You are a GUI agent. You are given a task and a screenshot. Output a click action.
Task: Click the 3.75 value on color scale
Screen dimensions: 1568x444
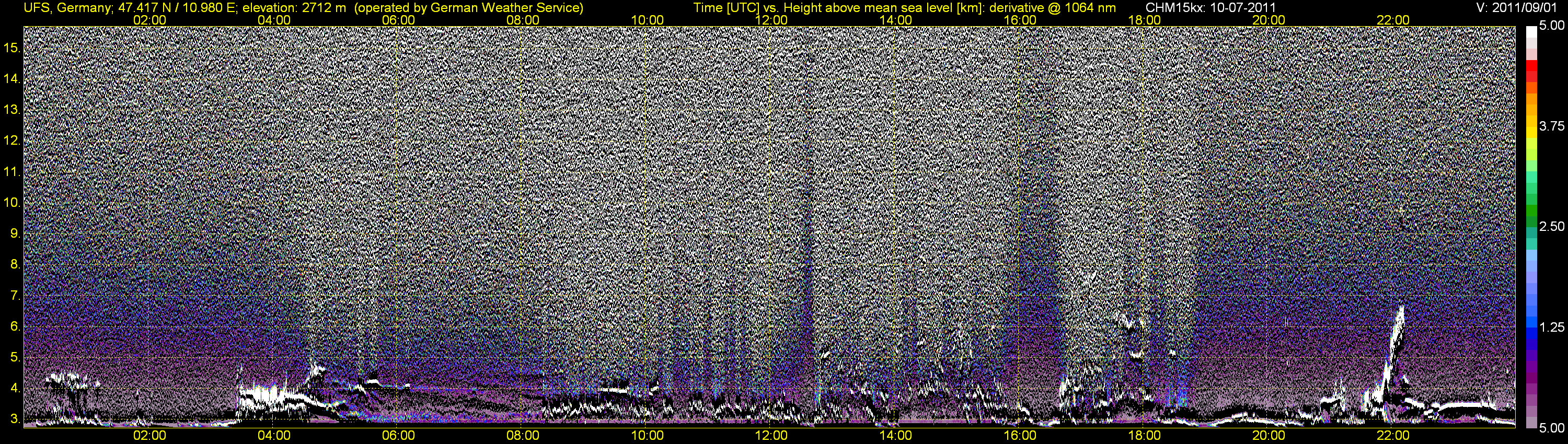click(x=1552, y=126)
